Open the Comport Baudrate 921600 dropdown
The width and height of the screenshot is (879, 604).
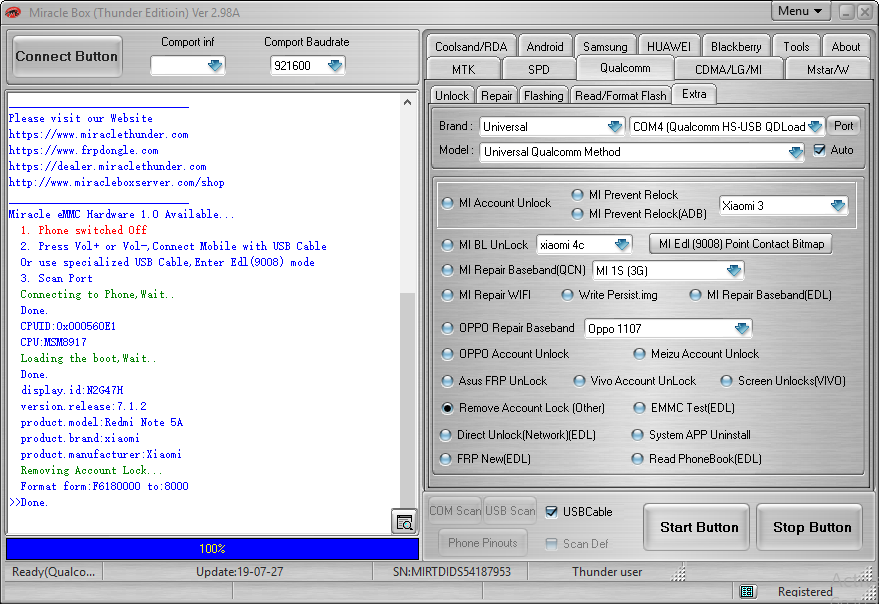click(335, 66)
